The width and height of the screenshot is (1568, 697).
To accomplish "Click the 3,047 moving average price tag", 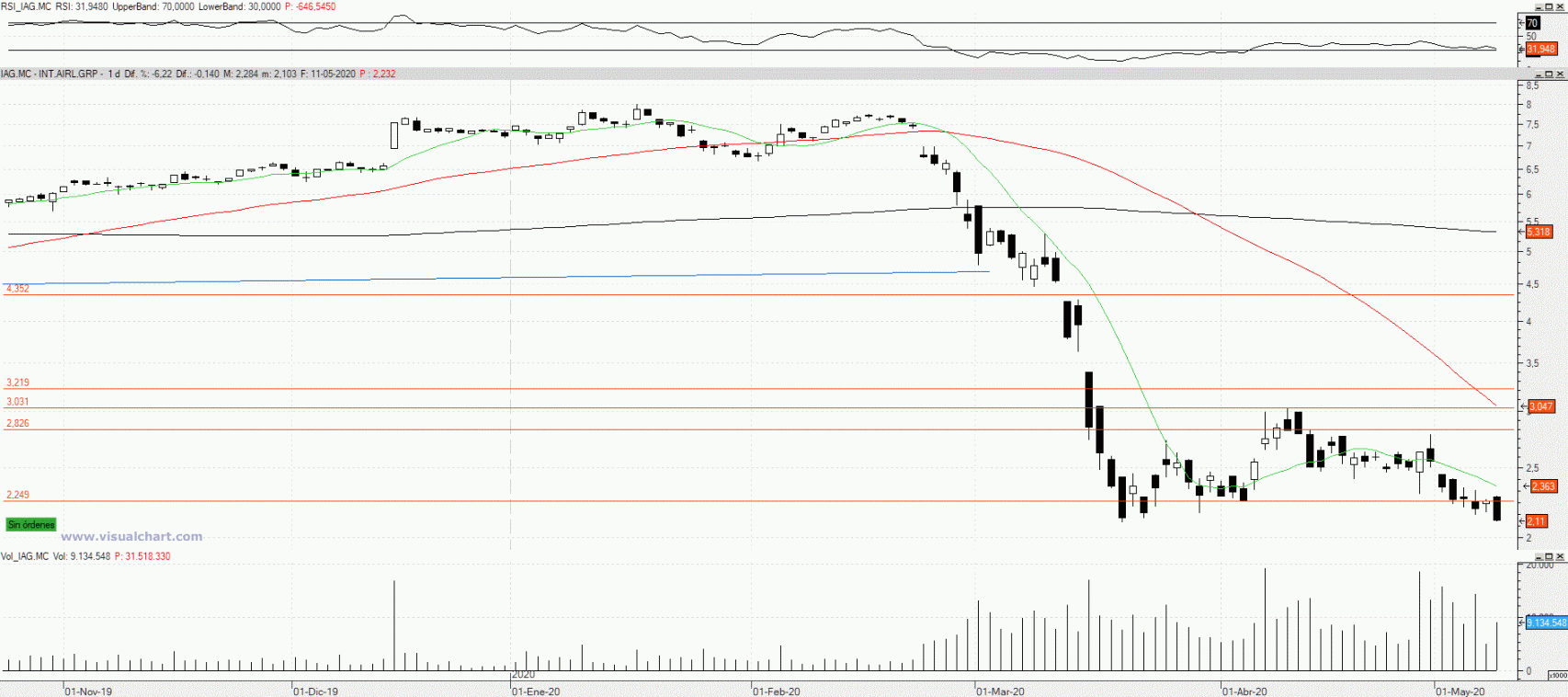I will click(x=1541, y=406).
